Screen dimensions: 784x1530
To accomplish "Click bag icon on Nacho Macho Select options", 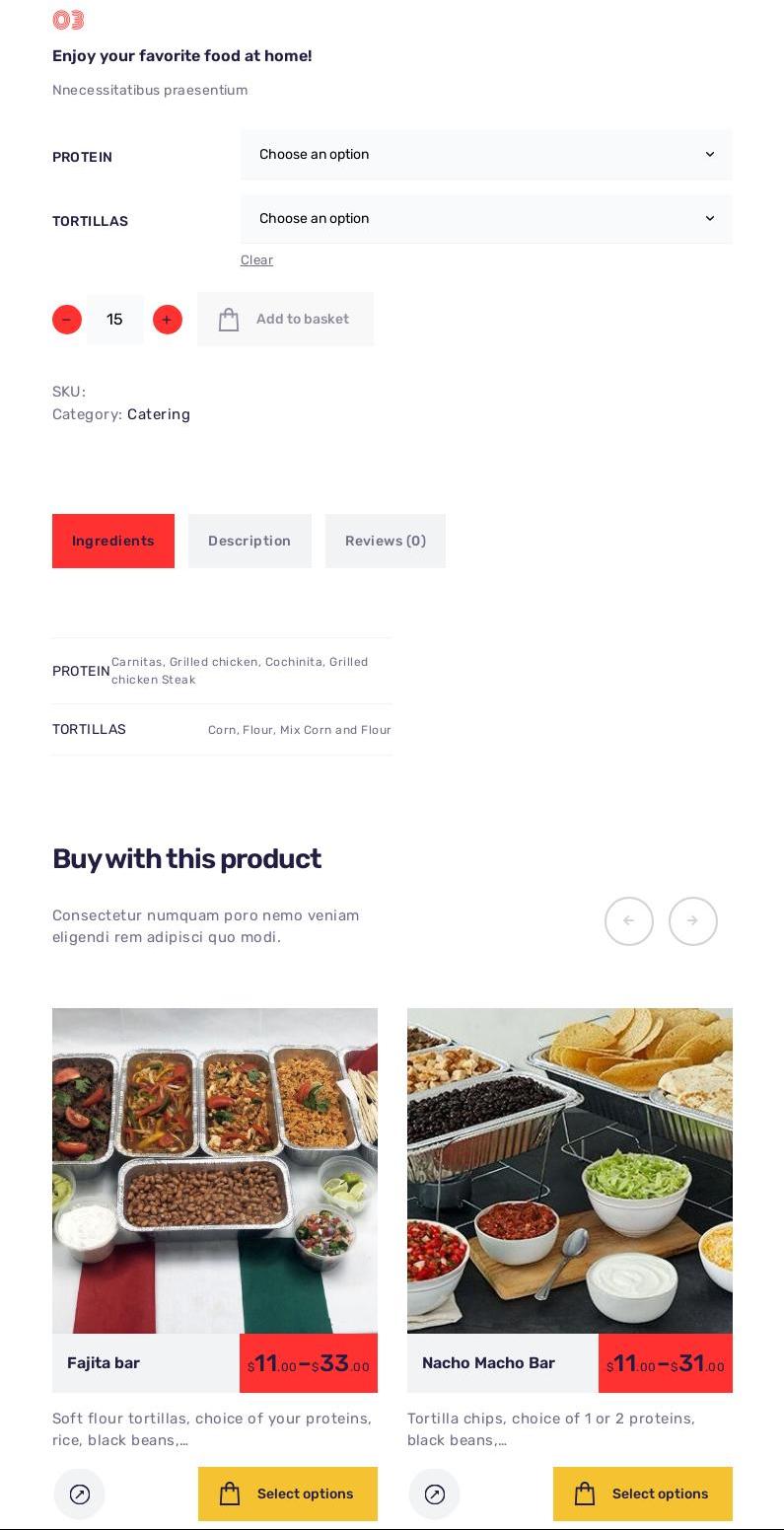I will point(585,1494).
